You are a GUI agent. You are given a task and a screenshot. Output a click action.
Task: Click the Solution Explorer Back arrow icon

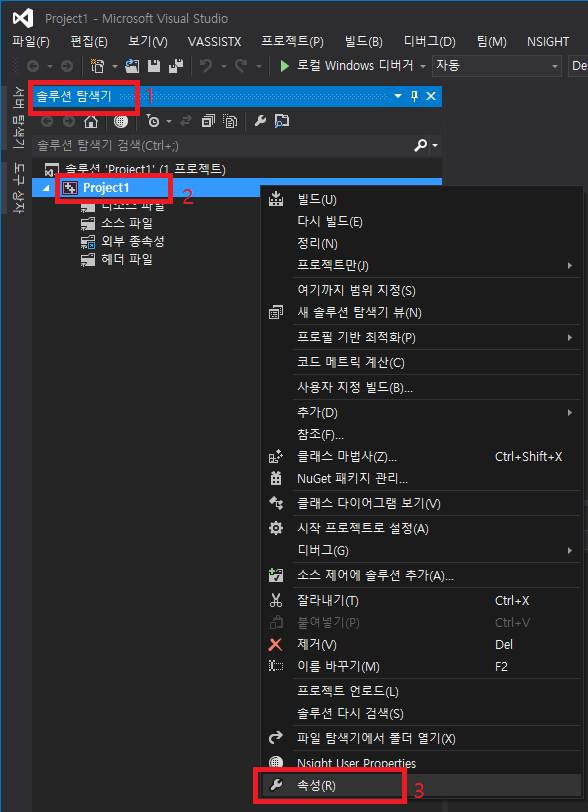pos(47,121)
